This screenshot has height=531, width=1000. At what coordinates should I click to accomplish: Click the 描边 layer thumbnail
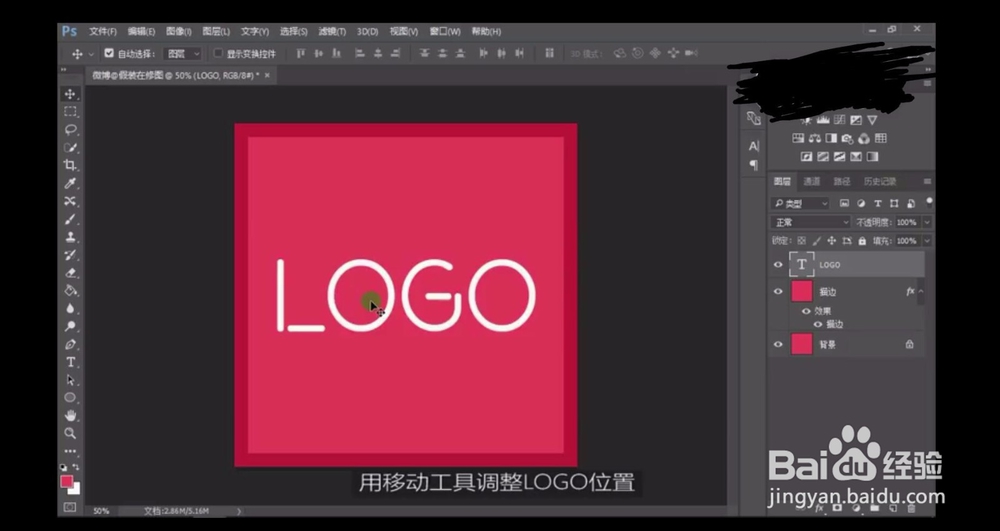coord(802,291)
